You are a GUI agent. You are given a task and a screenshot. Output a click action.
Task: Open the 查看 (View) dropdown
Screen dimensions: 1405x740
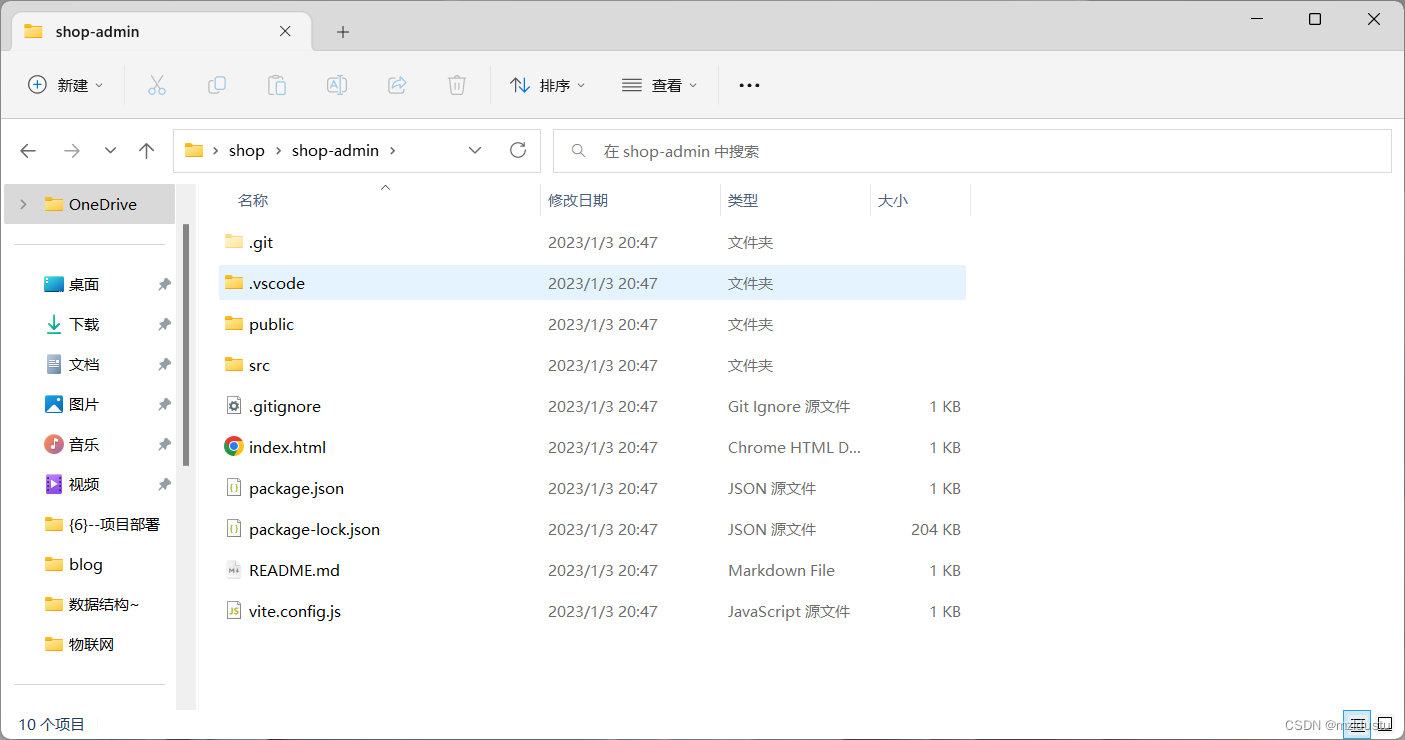click(x=659, y=85)
